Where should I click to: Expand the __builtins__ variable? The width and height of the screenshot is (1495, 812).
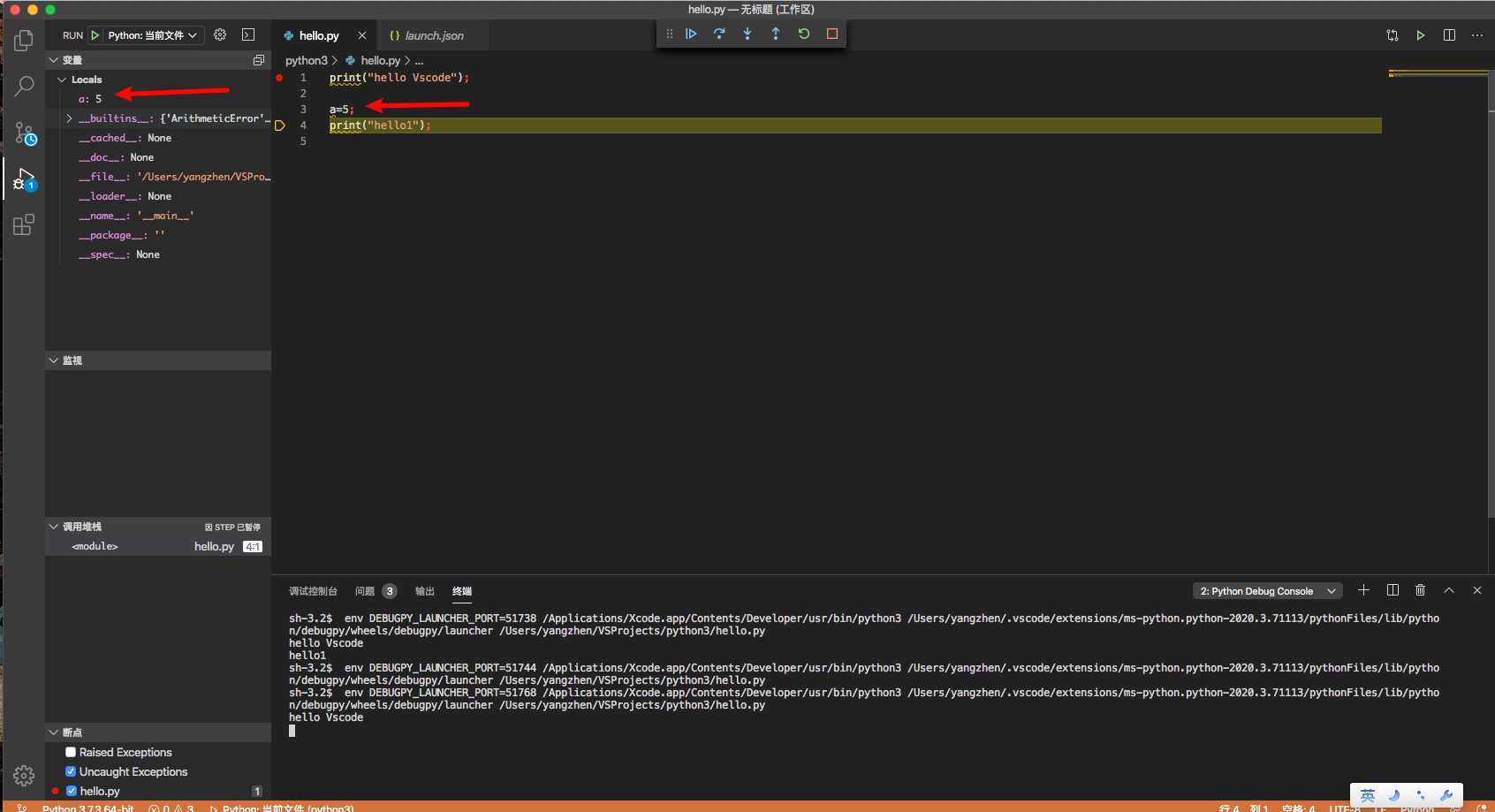[69, 118]
